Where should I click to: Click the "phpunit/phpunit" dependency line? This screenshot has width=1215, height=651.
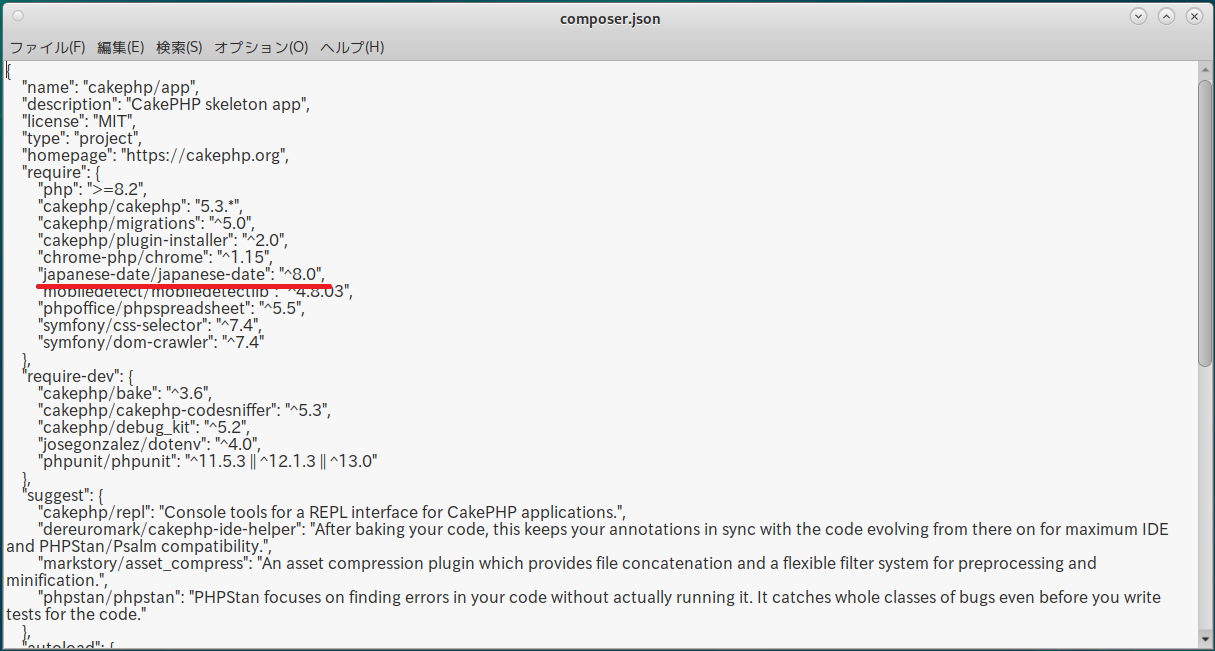[110, 461]
